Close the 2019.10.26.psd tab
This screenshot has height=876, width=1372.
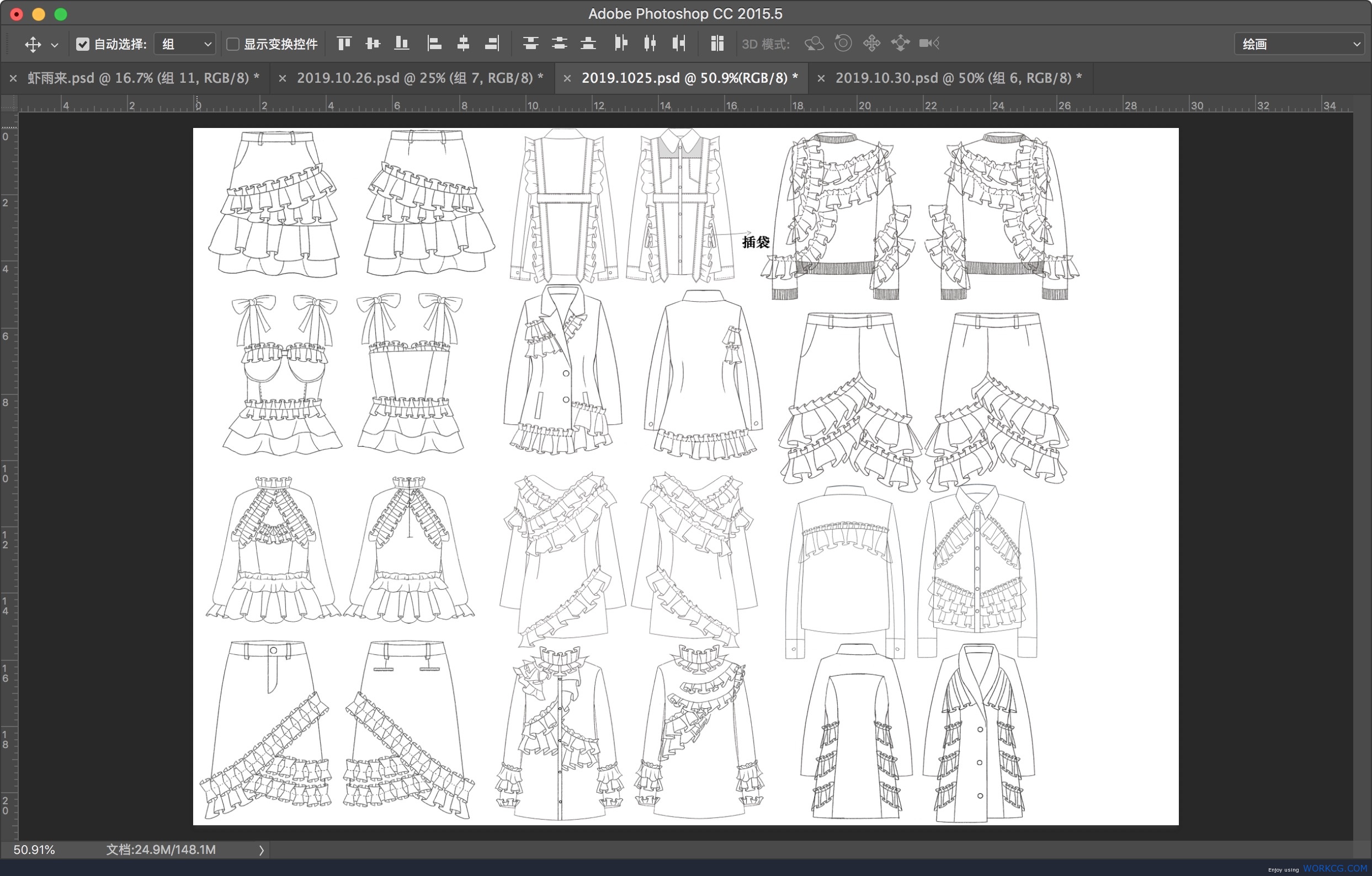click(282, 78)
